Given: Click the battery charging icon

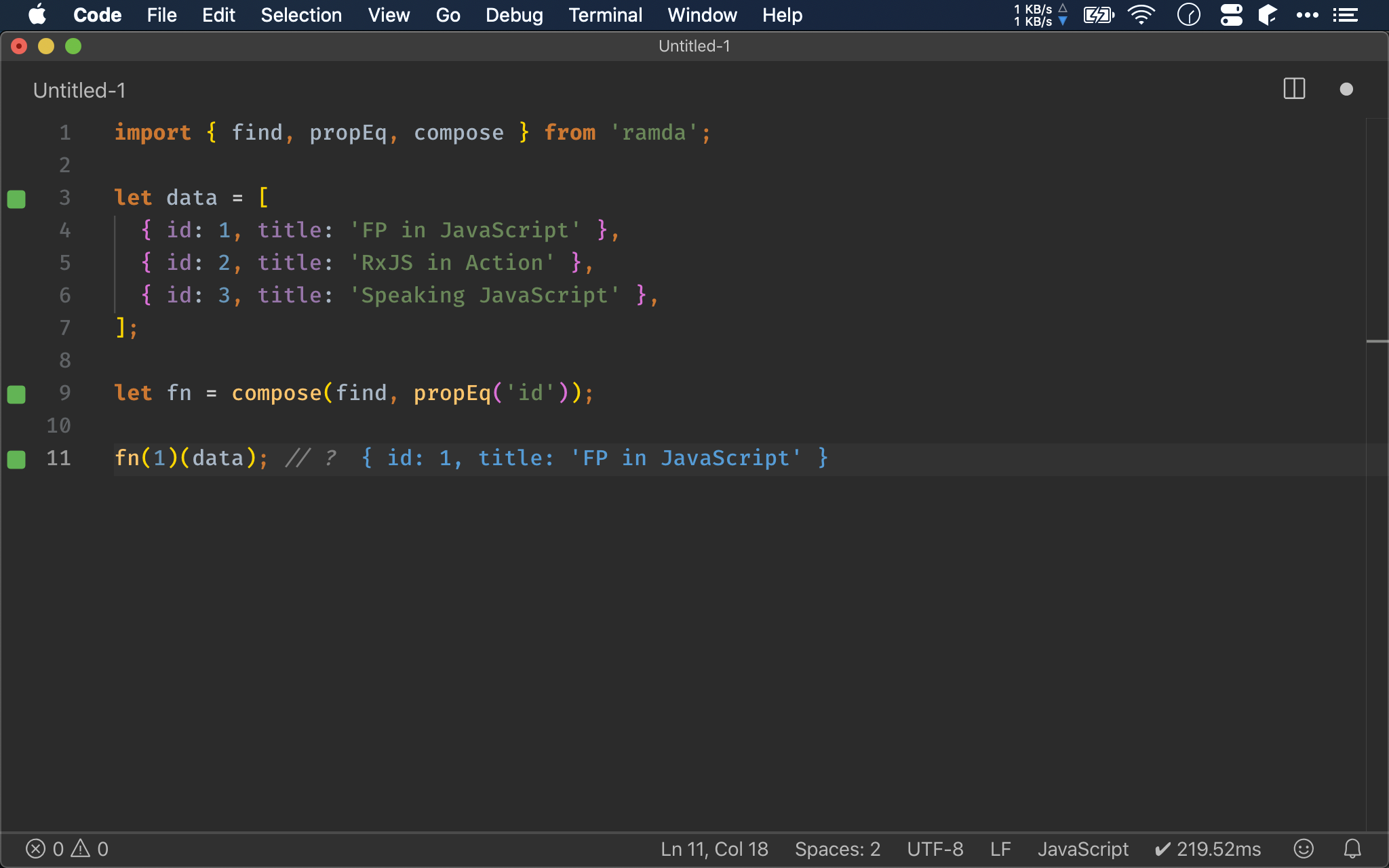Looking at the screenshot, I should pos(1100,15).
